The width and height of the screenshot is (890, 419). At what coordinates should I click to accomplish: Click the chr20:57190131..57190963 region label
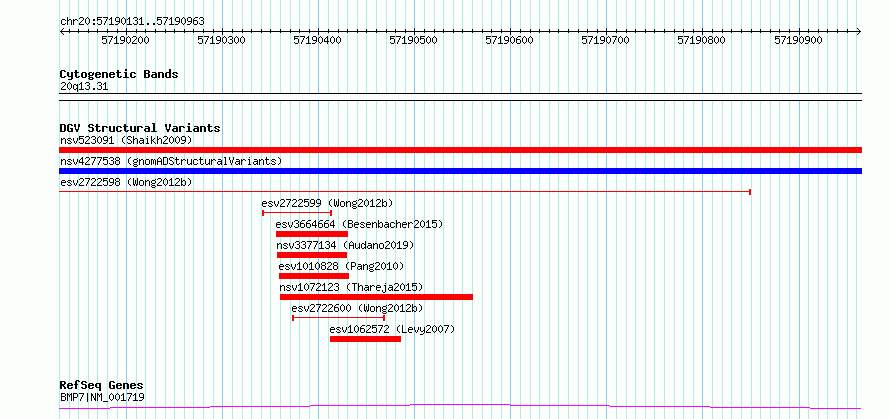point(132,22)
